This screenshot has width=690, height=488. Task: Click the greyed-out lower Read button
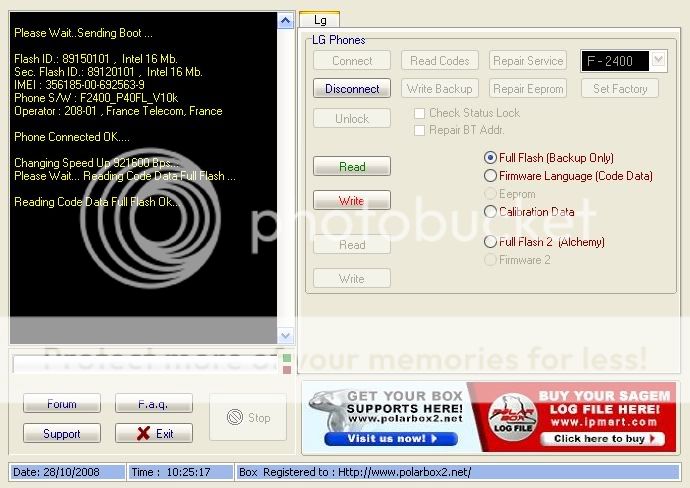(352, 245)
